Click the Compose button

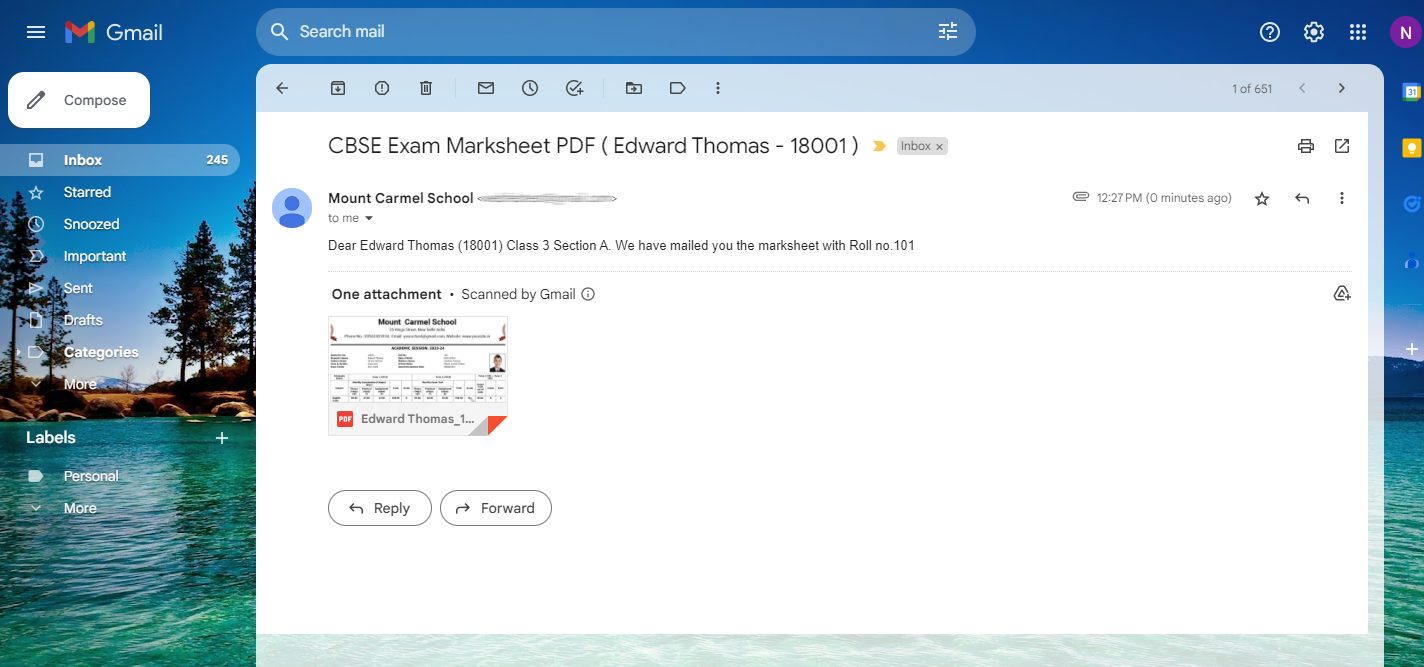click(x=79, y=100)
